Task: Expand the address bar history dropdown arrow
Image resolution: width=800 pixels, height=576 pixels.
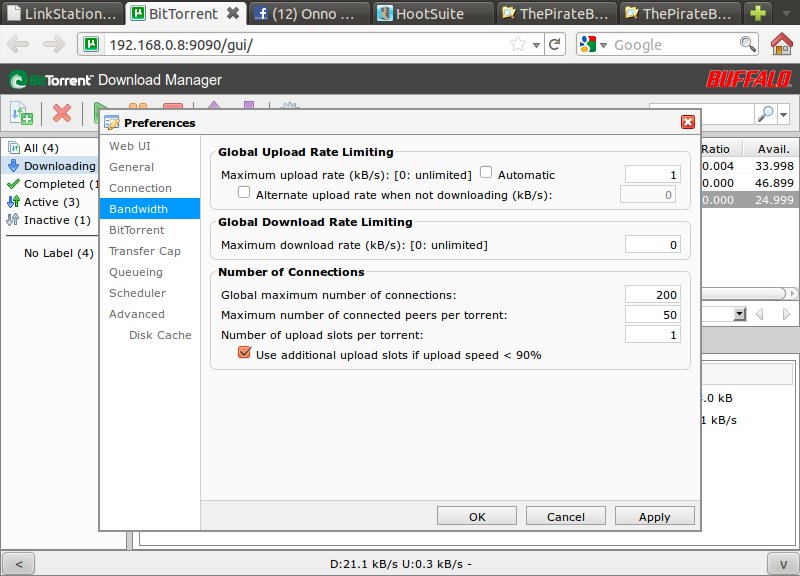Action: [x=538, y=45]
